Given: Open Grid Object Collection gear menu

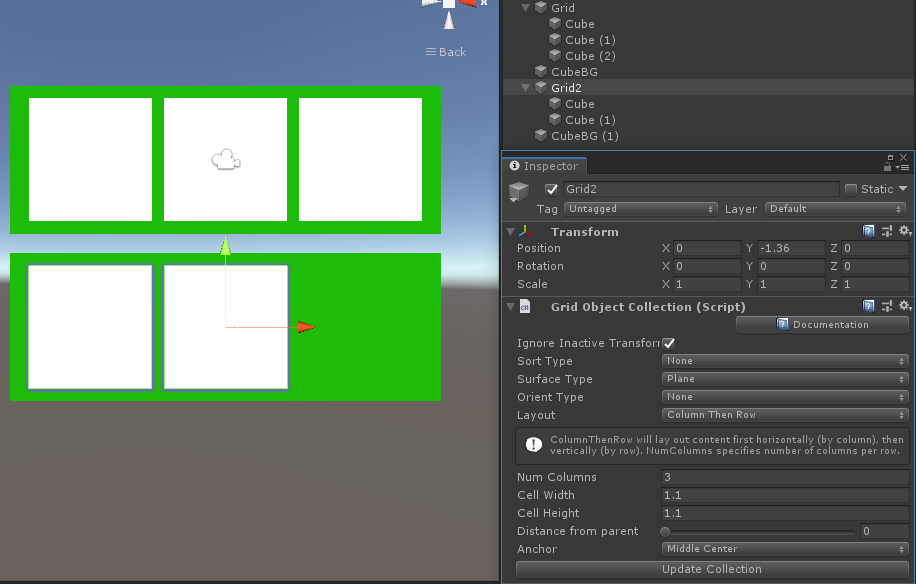Looking at the screenshot, I should [x=905, y=306].
